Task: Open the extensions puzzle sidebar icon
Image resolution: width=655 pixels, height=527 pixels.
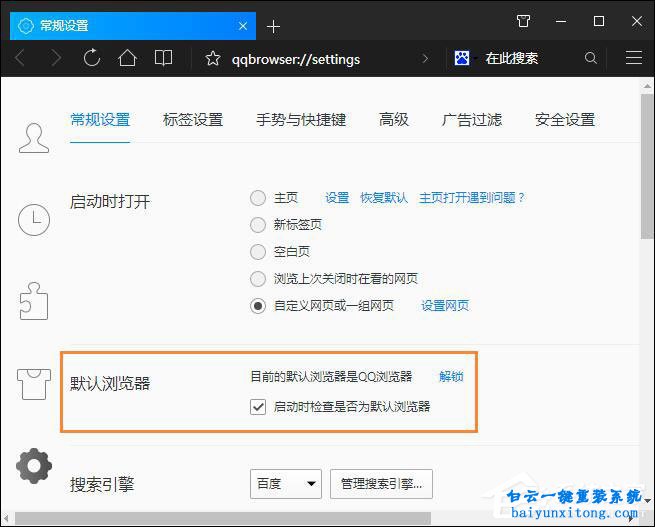Action: tap(34, 301)
